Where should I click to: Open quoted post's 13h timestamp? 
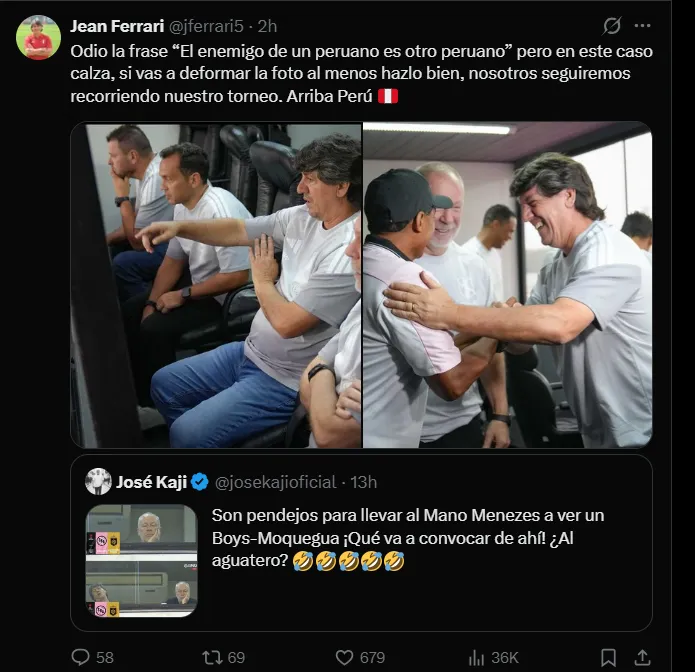(363, 482)
